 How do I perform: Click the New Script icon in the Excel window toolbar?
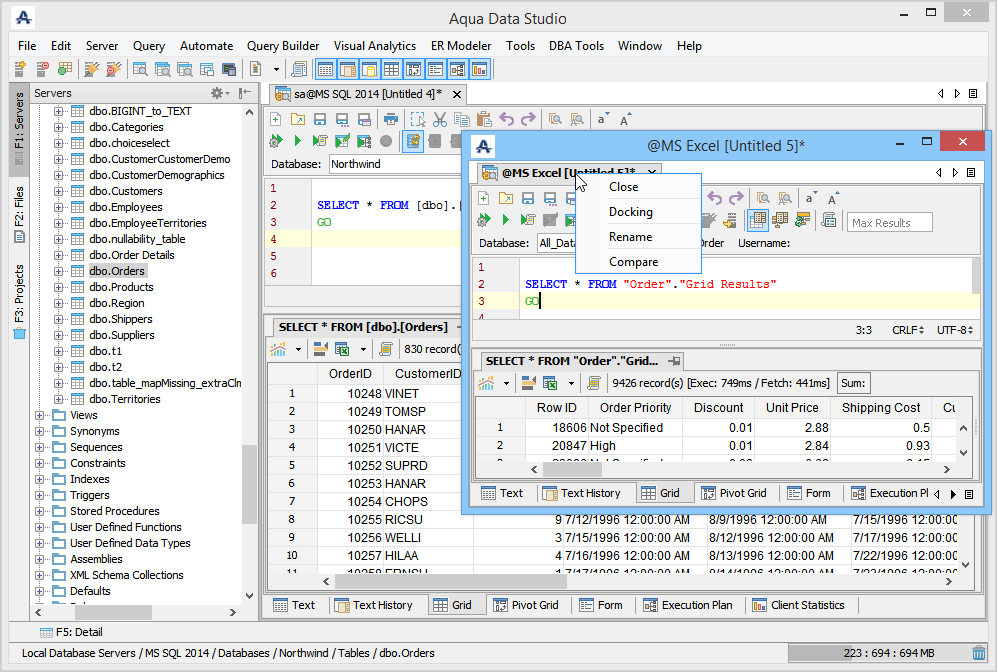coord(484,199)
